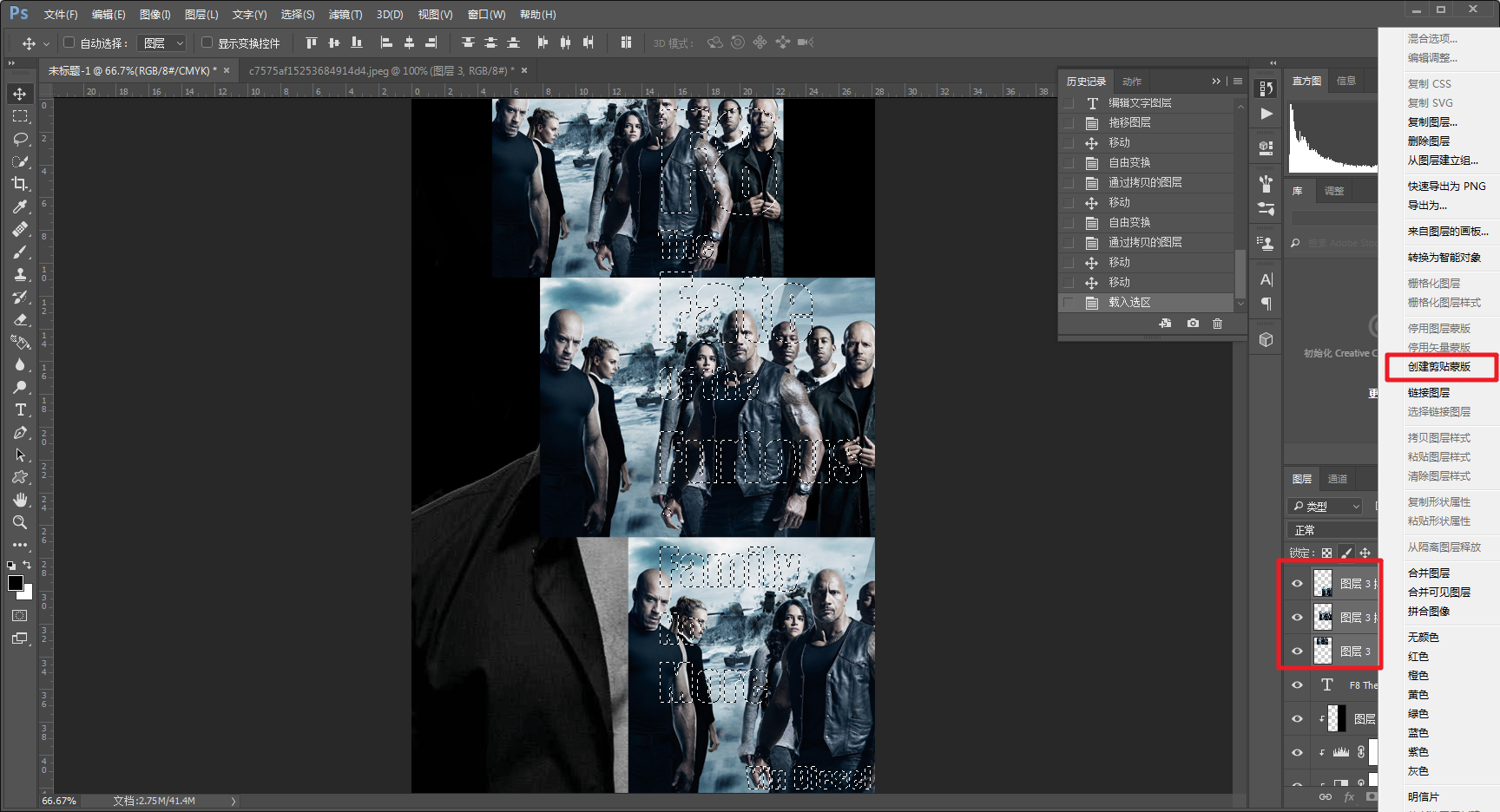
Task: Switch to the 通道 tab
Action: (x=1338, y=479)
